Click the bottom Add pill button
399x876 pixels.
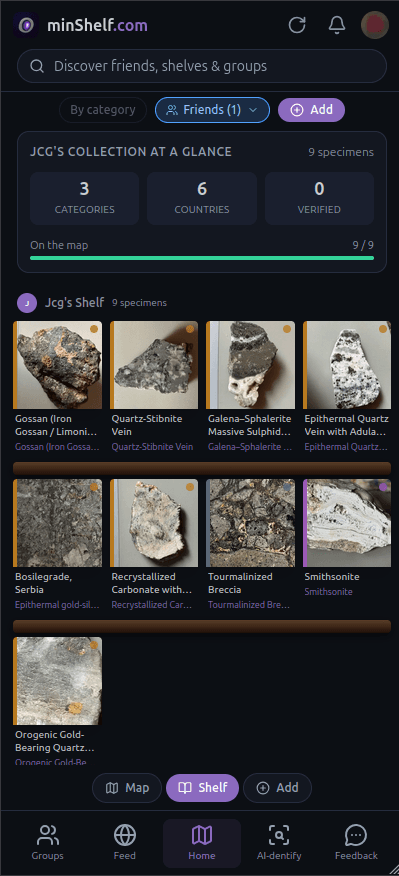[277, 788]
